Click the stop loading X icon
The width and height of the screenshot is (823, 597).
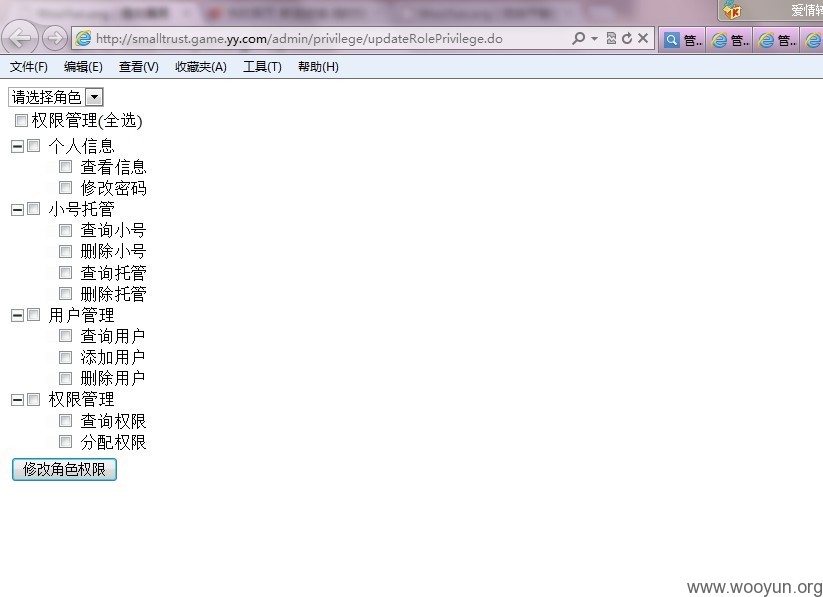point(643,38)
